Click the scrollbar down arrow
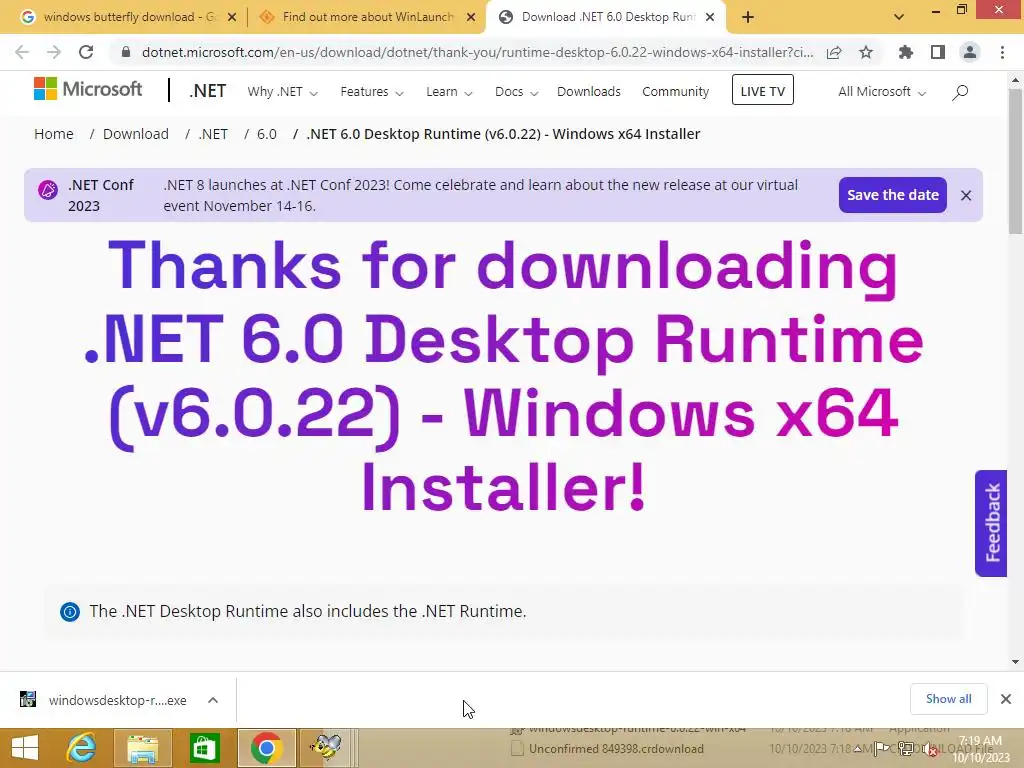Screen dimensions: 1024x768 pyautogui.click(x=1015, y=662)
